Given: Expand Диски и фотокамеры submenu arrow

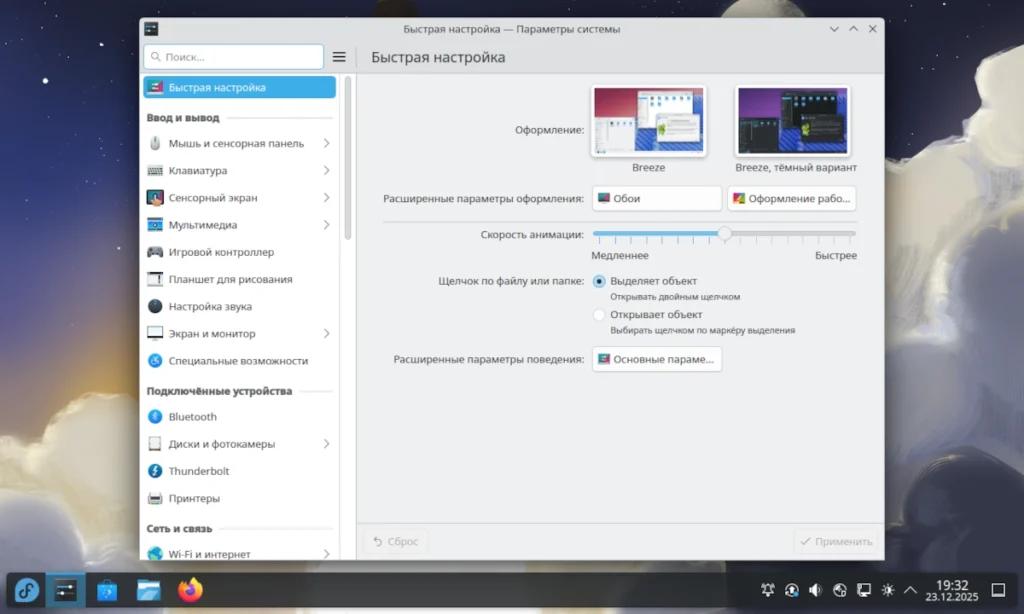Looking at the screenshot, I should click(327, 444).
